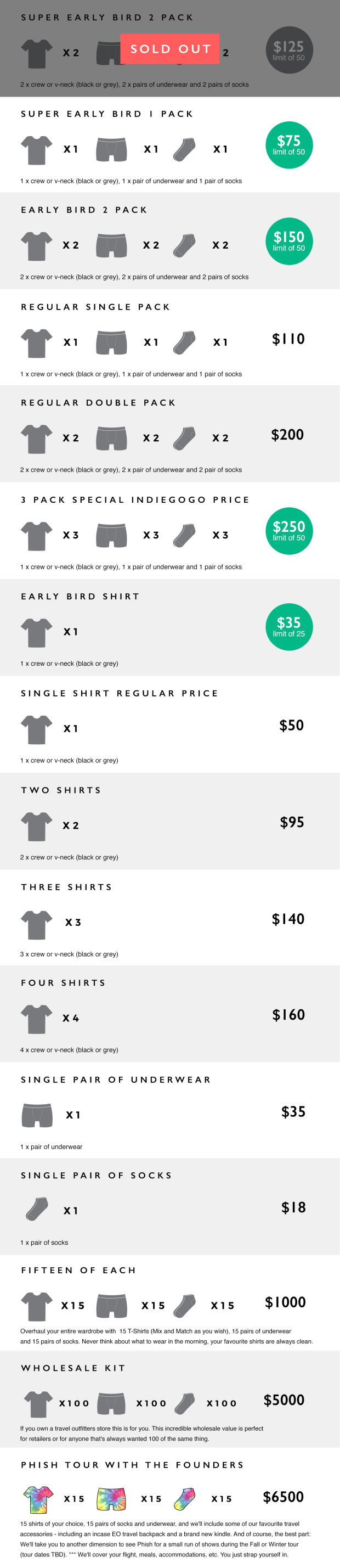Click the tie-dye underwear icon
Viewport: 340px width, 1568px height.
tap(111, 1500)
